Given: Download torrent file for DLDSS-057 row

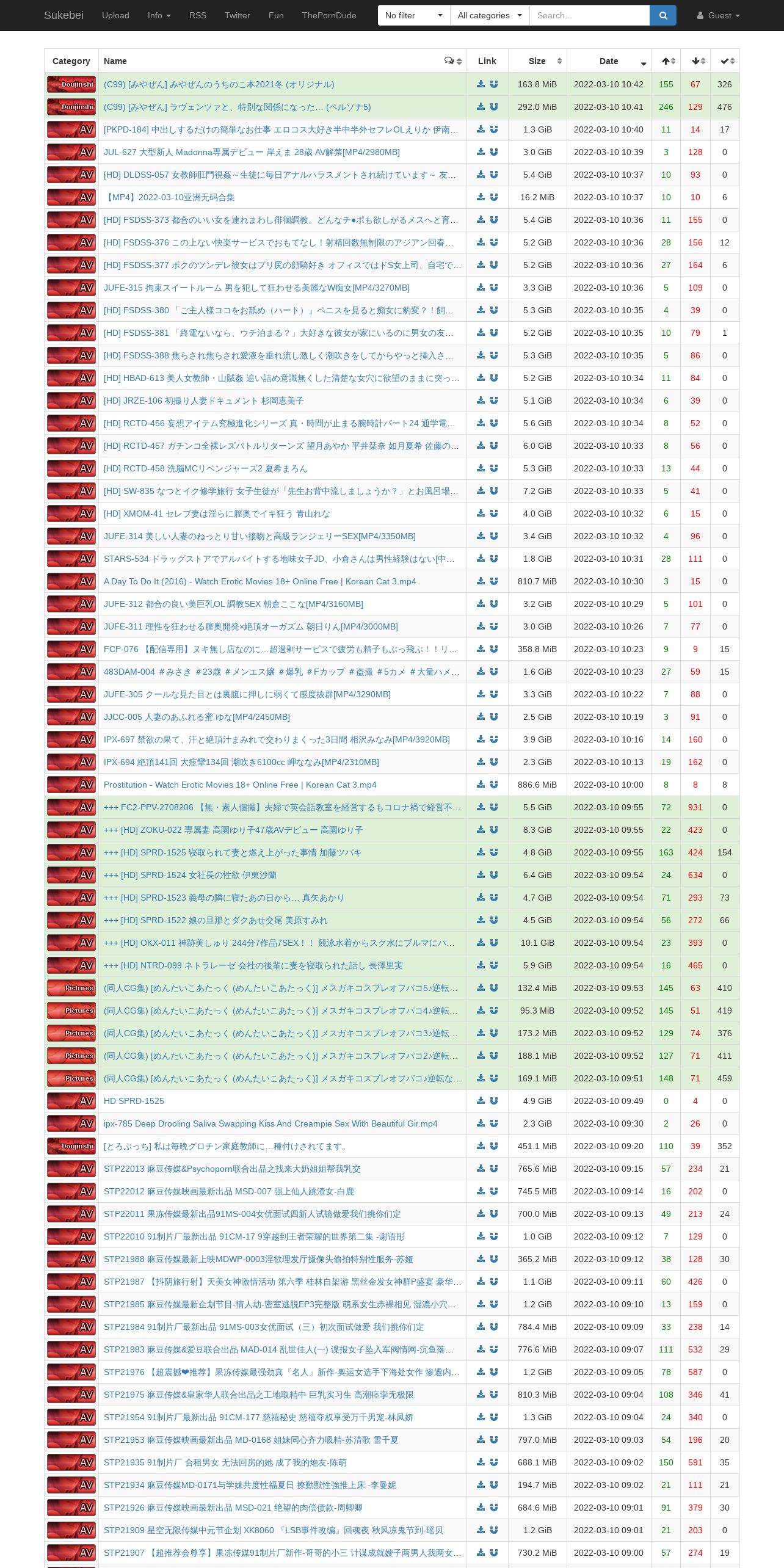Looking at the screenshot, I should click(x=481, y=175).
